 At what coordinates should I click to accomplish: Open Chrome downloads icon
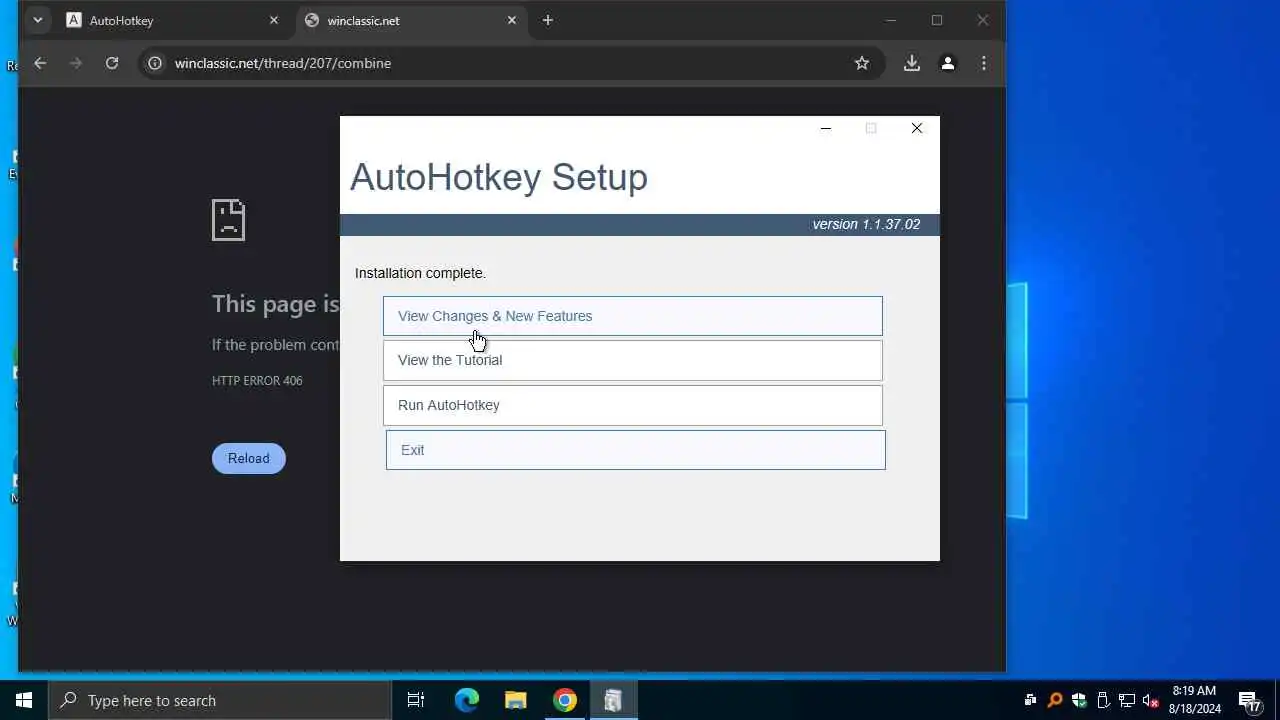(912, 63)
